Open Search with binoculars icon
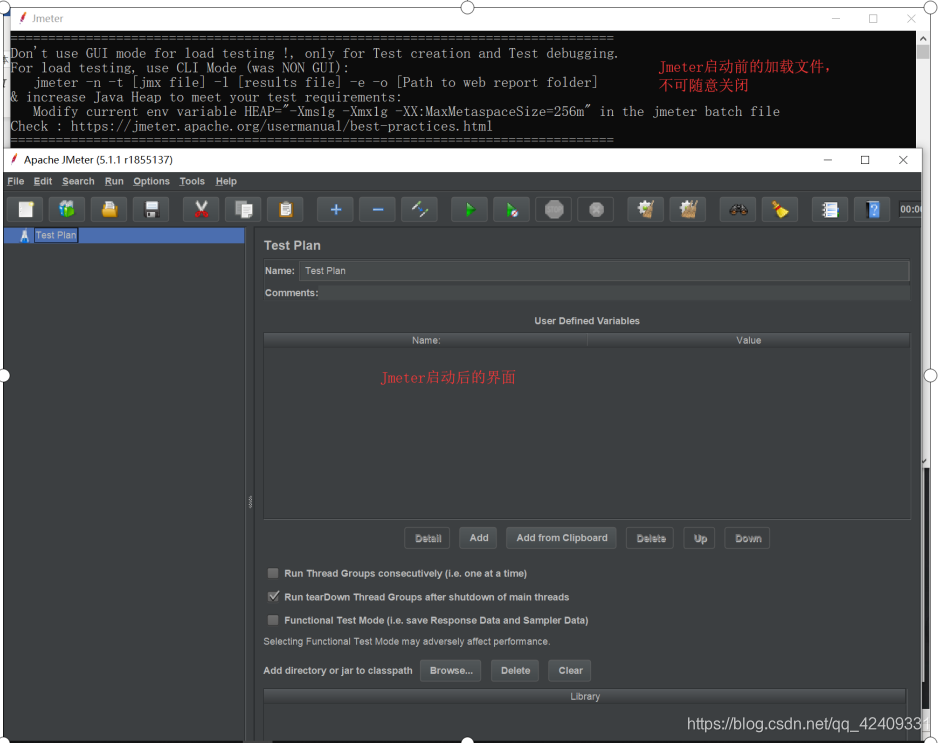The width and height of the screenshot is (939, 743). [738, 210]
